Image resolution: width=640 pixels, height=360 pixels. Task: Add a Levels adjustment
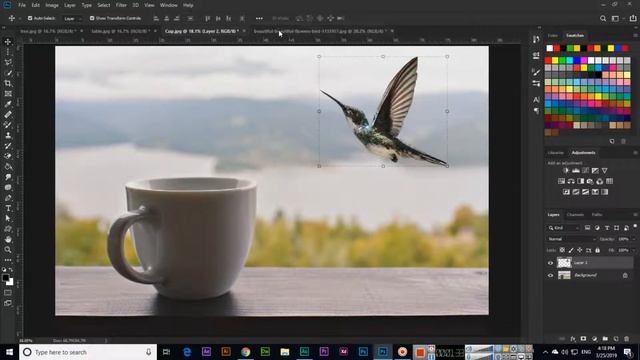(x=576, y=171)
